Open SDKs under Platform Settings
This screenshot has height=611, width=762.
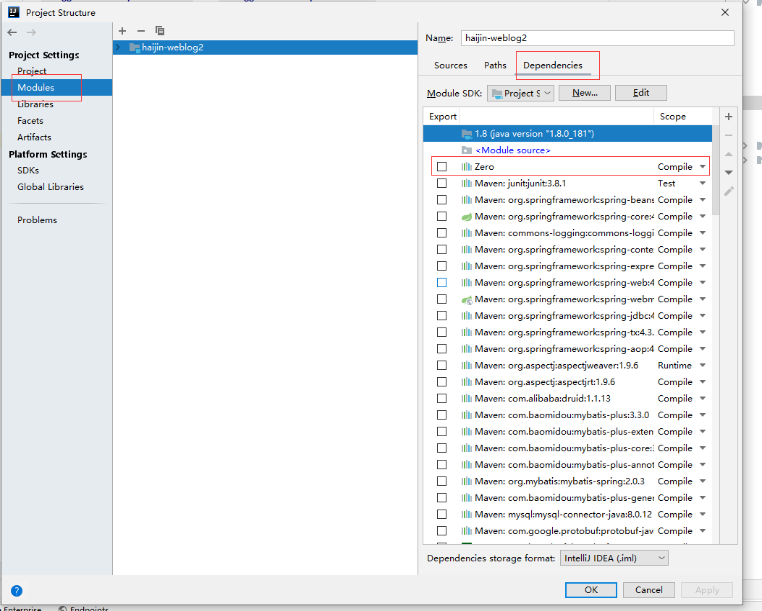28,171
